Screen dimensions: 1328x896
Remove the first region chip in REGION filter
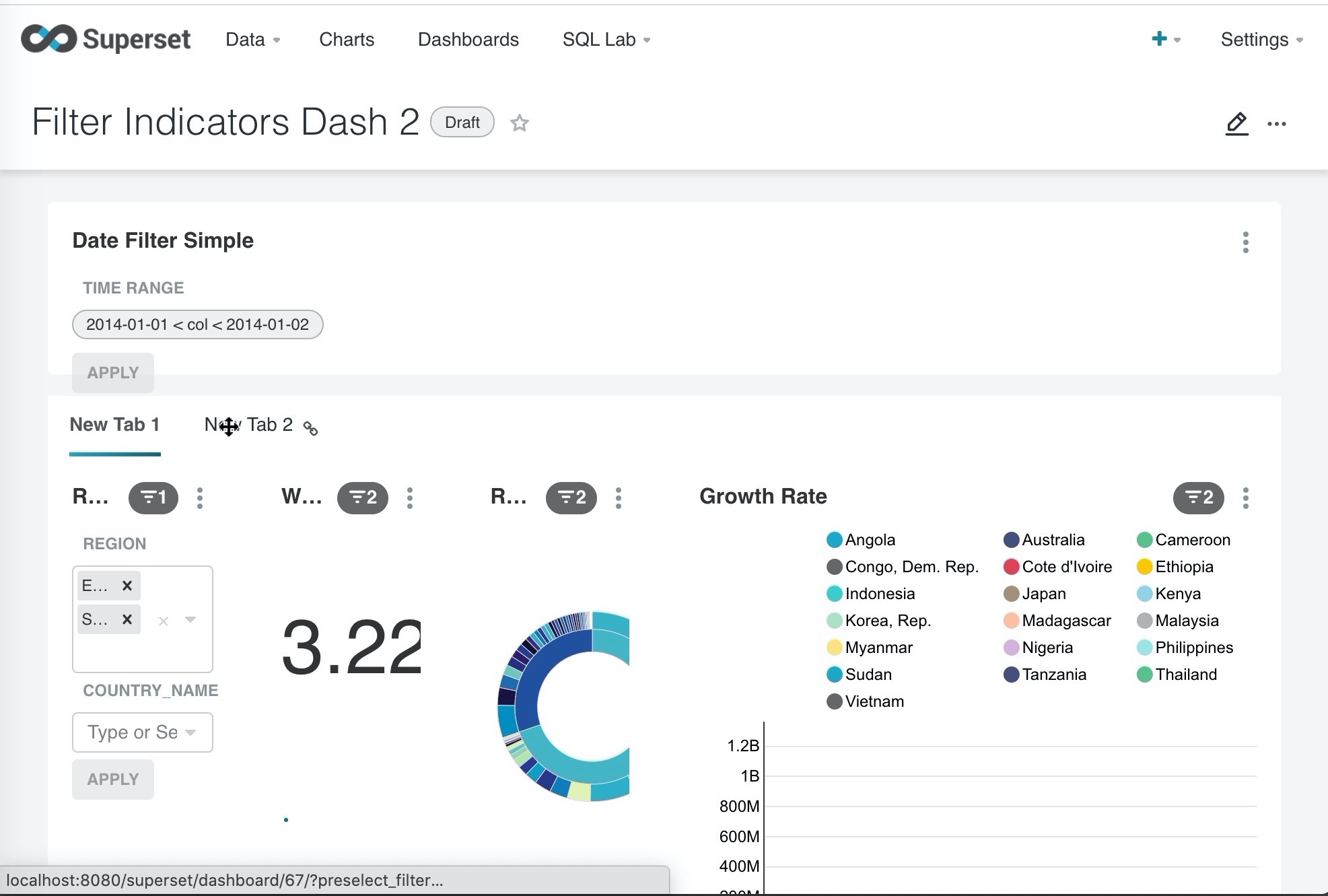click(127, 585)
